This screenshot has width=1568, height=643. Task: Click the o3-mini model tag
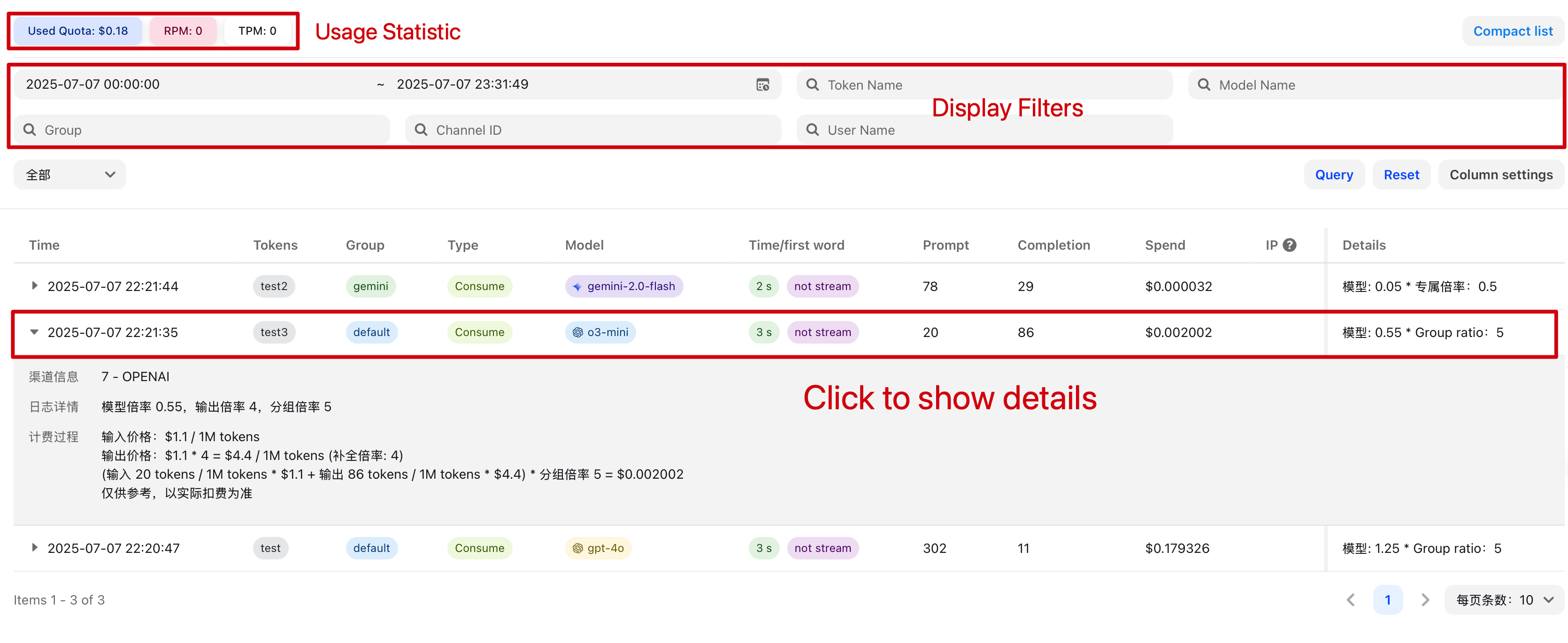click(600, 332)
